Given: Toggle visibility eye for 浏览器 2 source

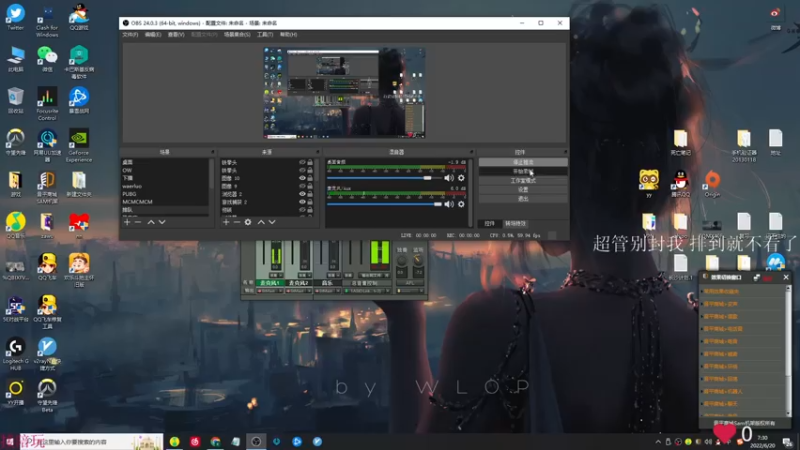Looking at the screenshot, I should point(302,194).
